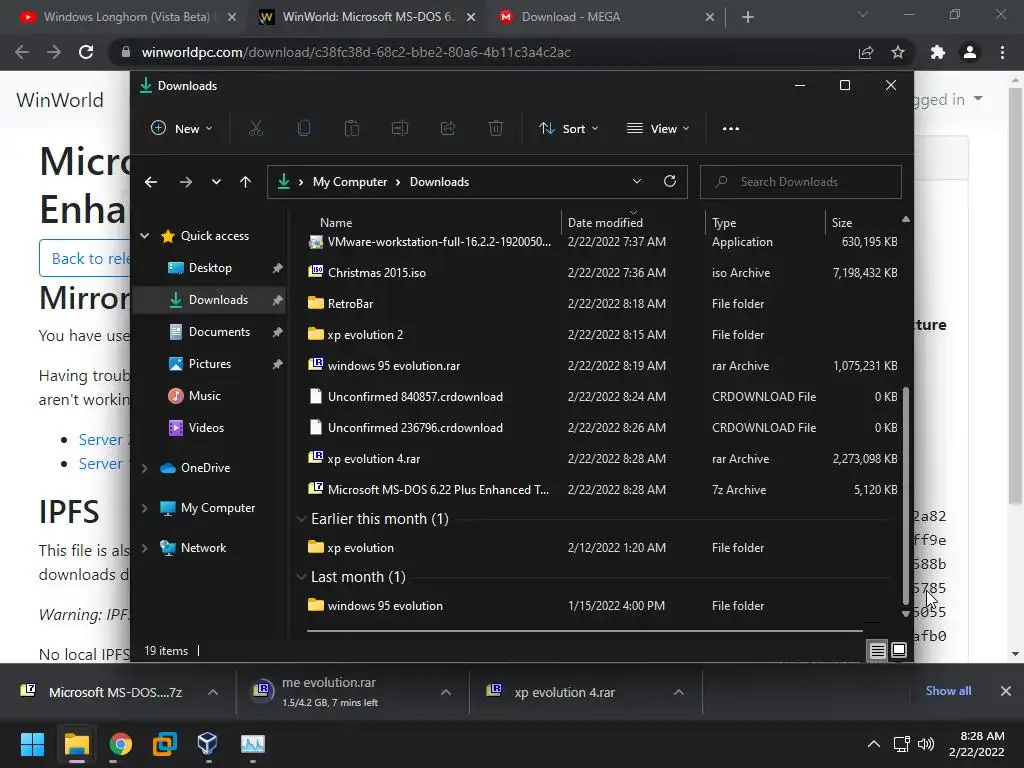This screenshot has width=1024, height=768.
Task: Open recent locations dropdown chevron
Action: (216, 182)
